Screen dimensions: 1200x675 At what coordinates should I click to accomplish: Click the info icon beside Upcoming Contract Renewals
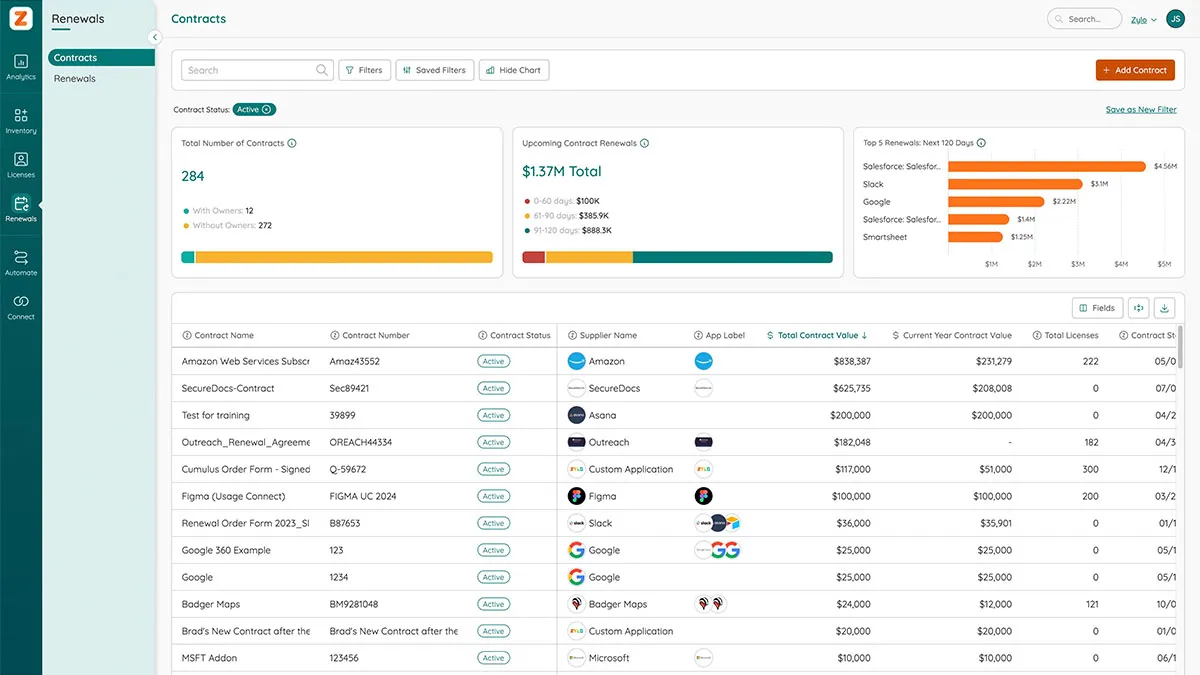tap(644, 143)
